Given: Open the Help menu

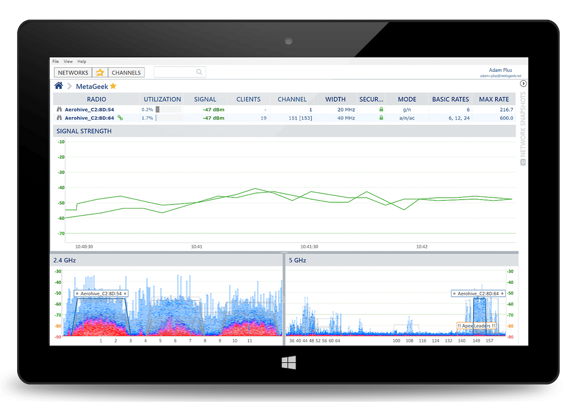Looking at the screenshot, I should click(82, 62).
